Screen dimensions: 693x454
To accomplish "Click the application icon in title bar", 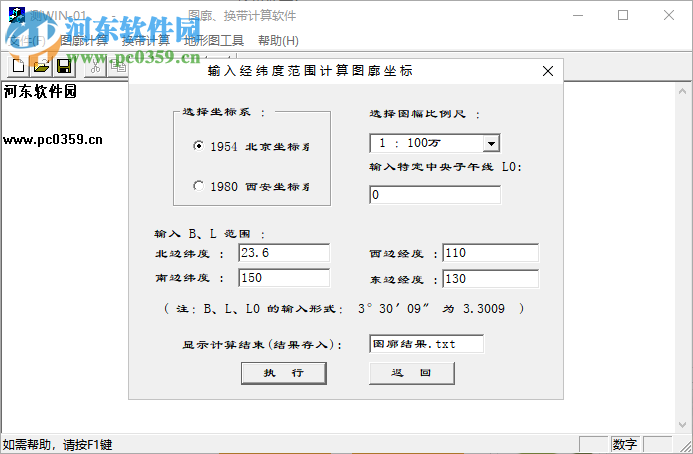I will pos(17,15).
